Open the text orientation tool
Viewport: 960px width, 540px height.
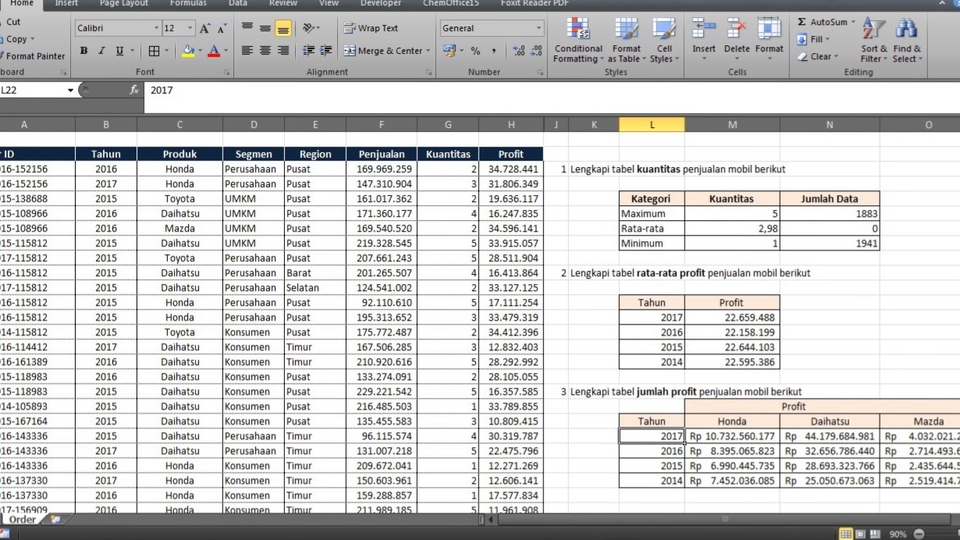(309, 28)
